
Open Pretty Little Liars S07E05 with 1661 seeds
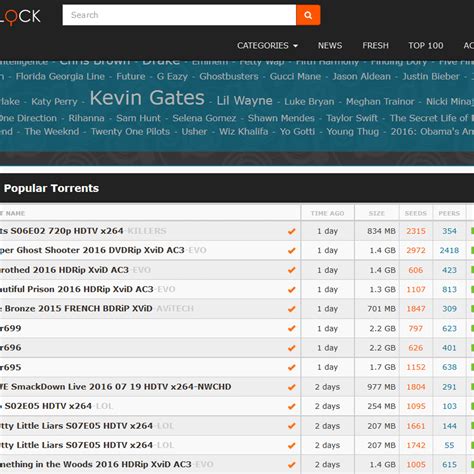point(76,426)
